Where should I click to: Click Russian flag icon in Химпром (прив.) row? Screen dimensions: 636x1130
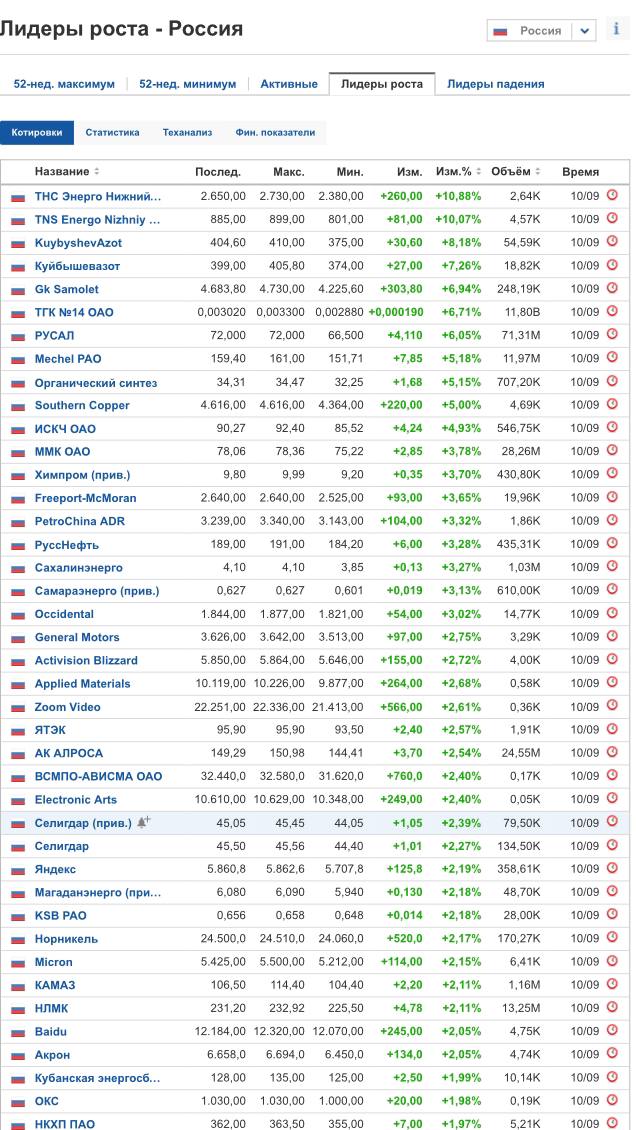(x=18, y=476)
